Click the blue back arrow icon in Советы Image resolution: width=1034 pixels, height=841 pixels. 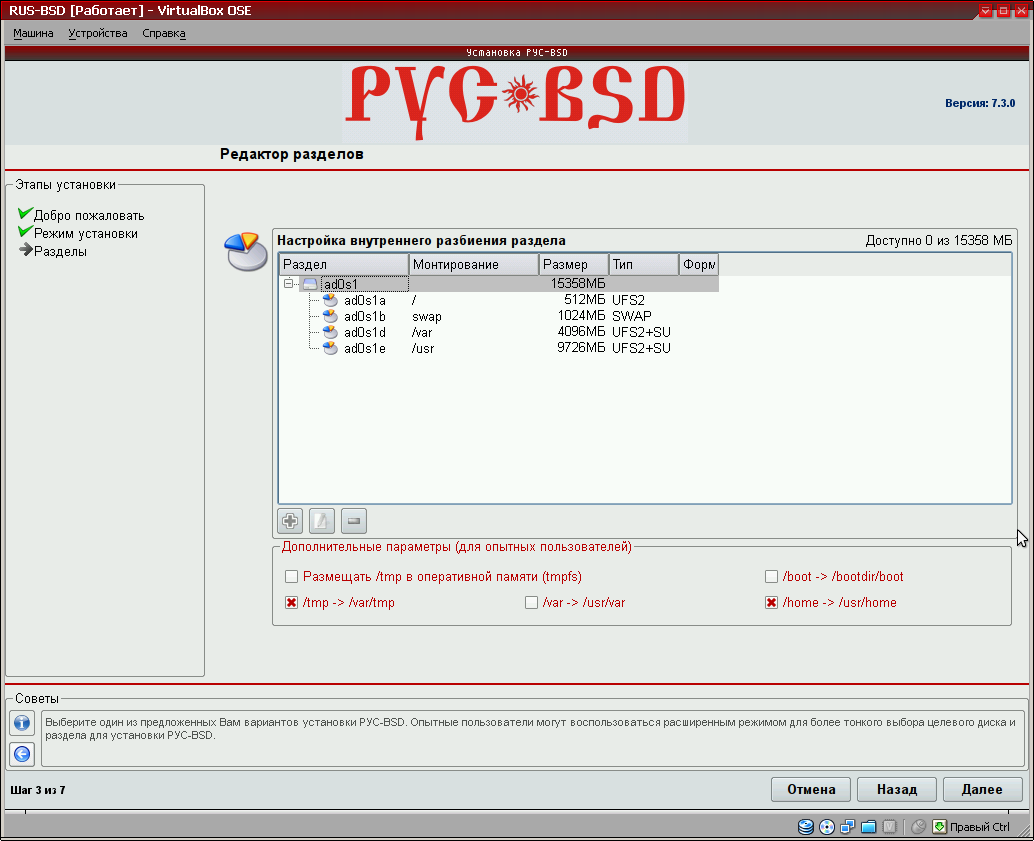coord(22,754)
